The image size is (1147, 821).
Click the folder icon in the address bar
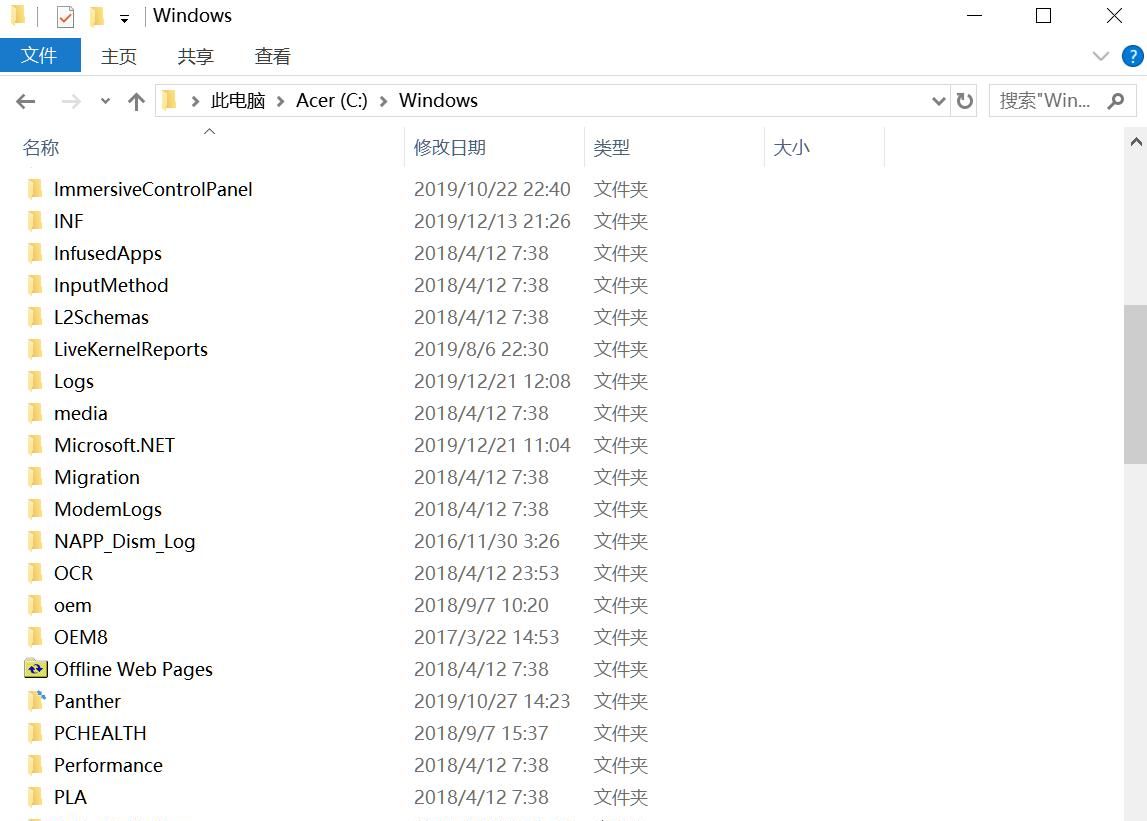169,100
